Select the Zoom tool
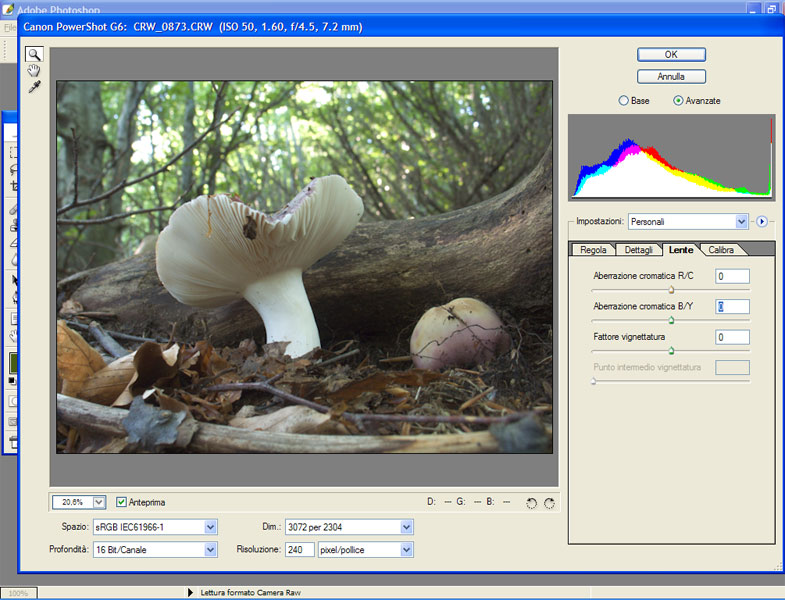The width and height of the screenshot is (785, 600). point(34,54)
